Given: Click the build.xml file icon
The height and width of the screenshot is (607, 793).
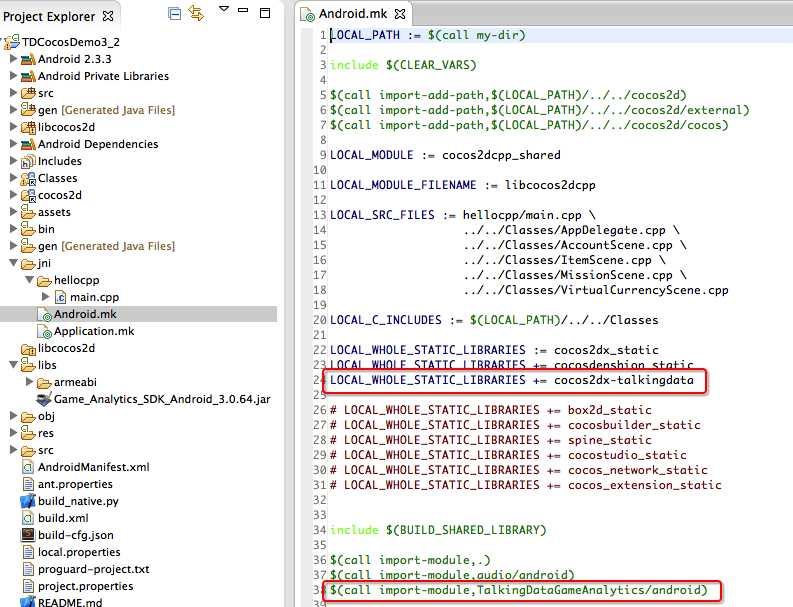Looking at the screenshot, I should tap(28, 518).
